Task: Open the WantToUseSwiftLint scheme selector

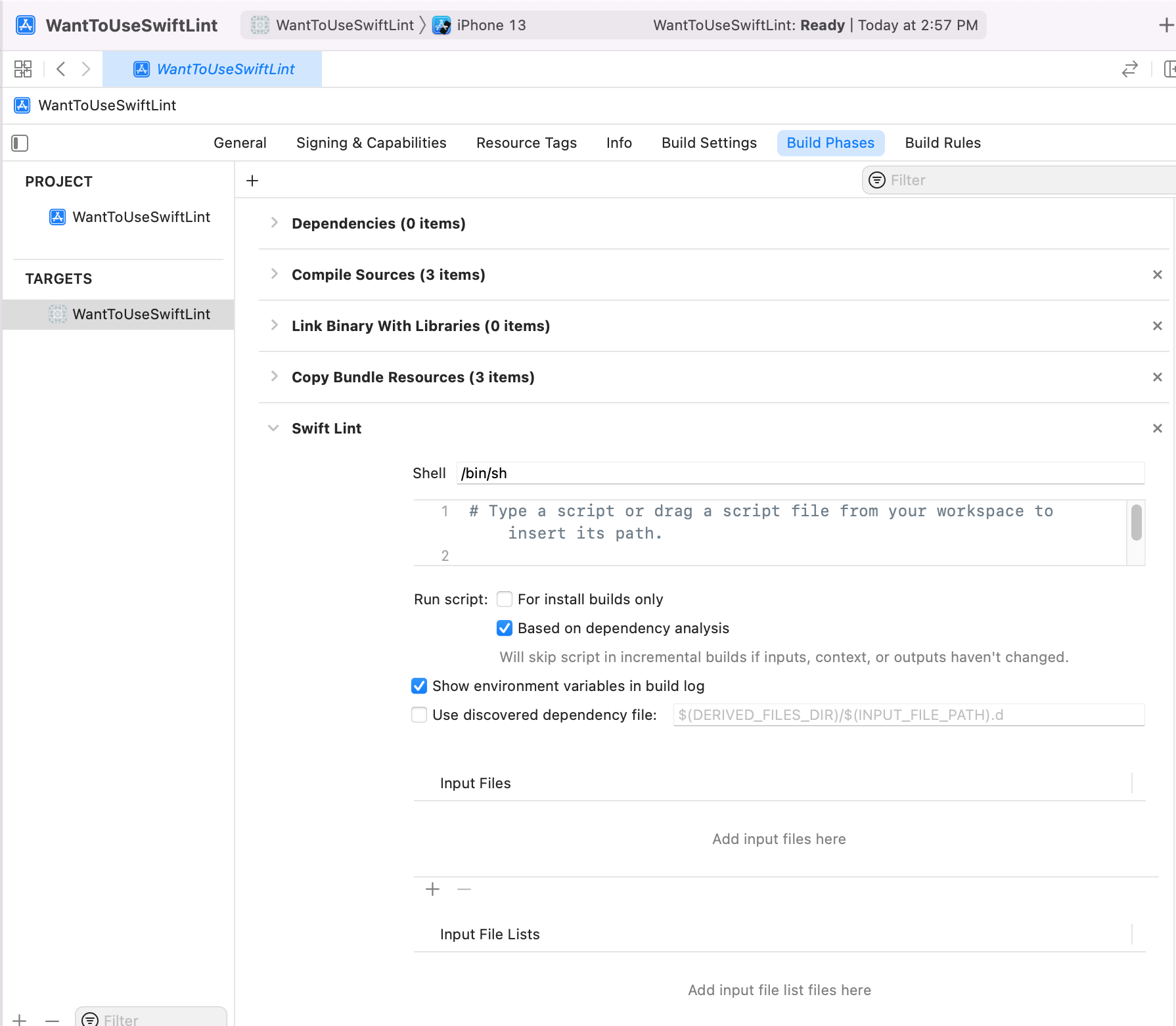Action: (345, 25)
